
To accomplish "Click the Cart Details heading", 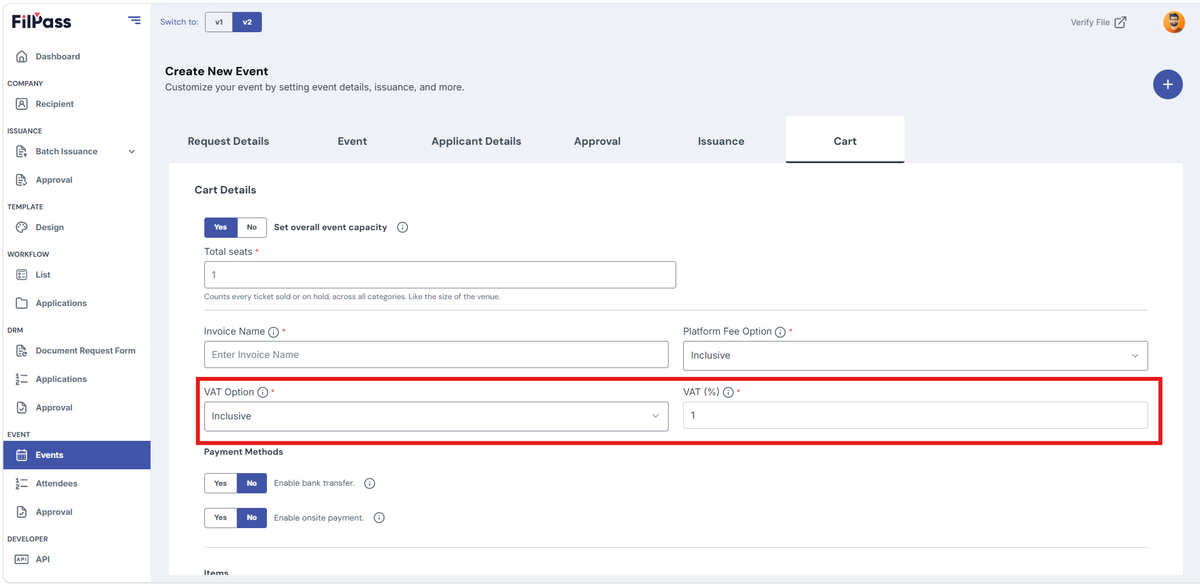I will (x=225, y=190).
